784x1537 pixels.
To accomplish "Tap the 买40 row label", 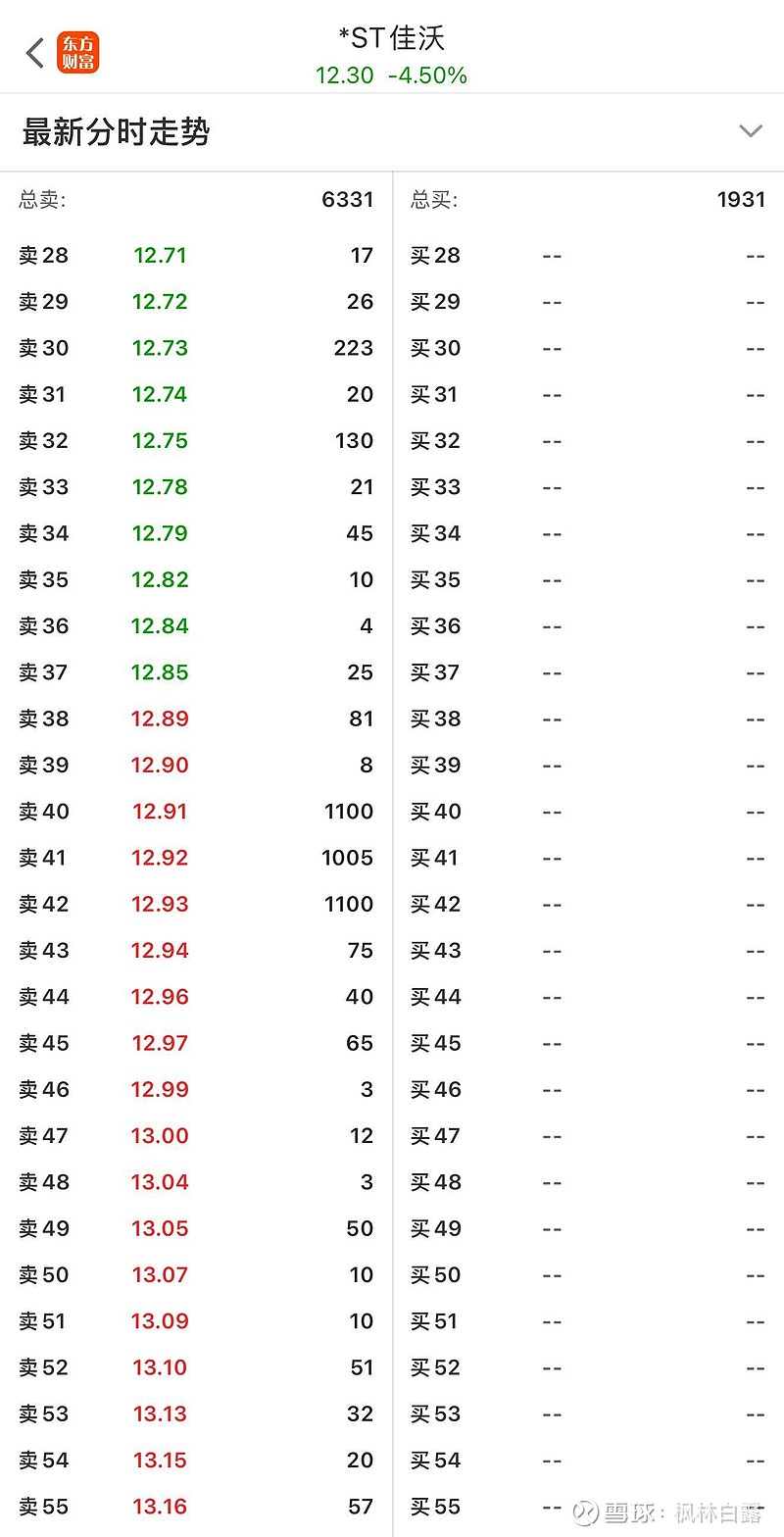I will point(435,812).
